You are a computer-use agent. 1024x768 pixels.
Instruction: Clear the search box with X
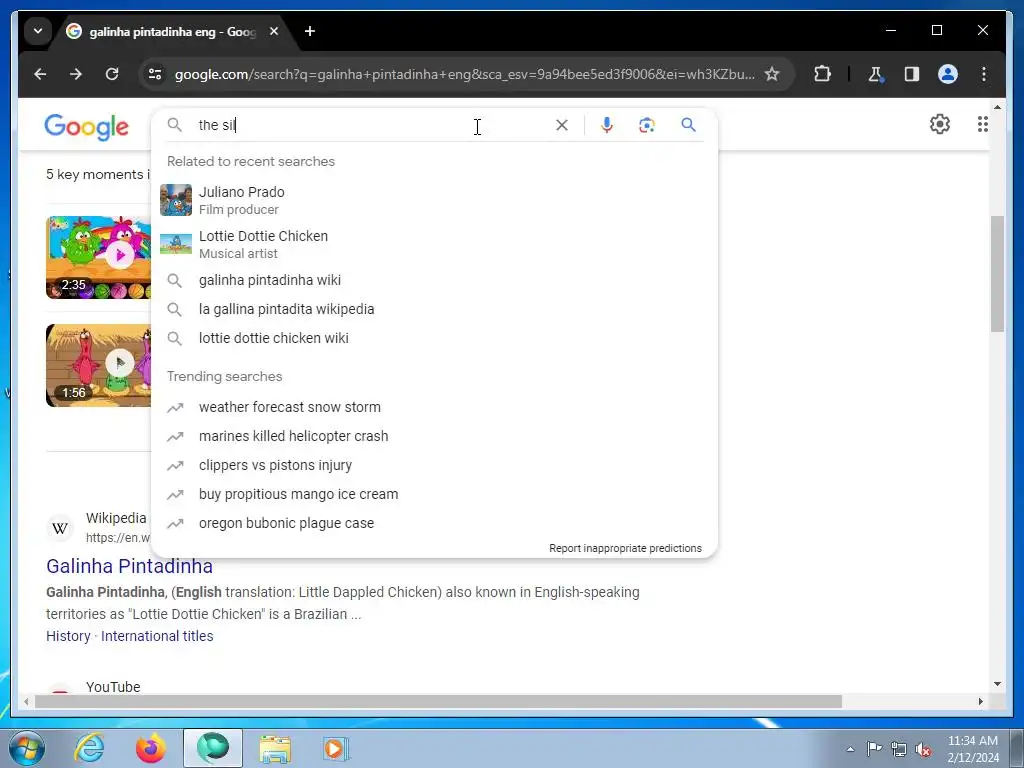[562, 125]
